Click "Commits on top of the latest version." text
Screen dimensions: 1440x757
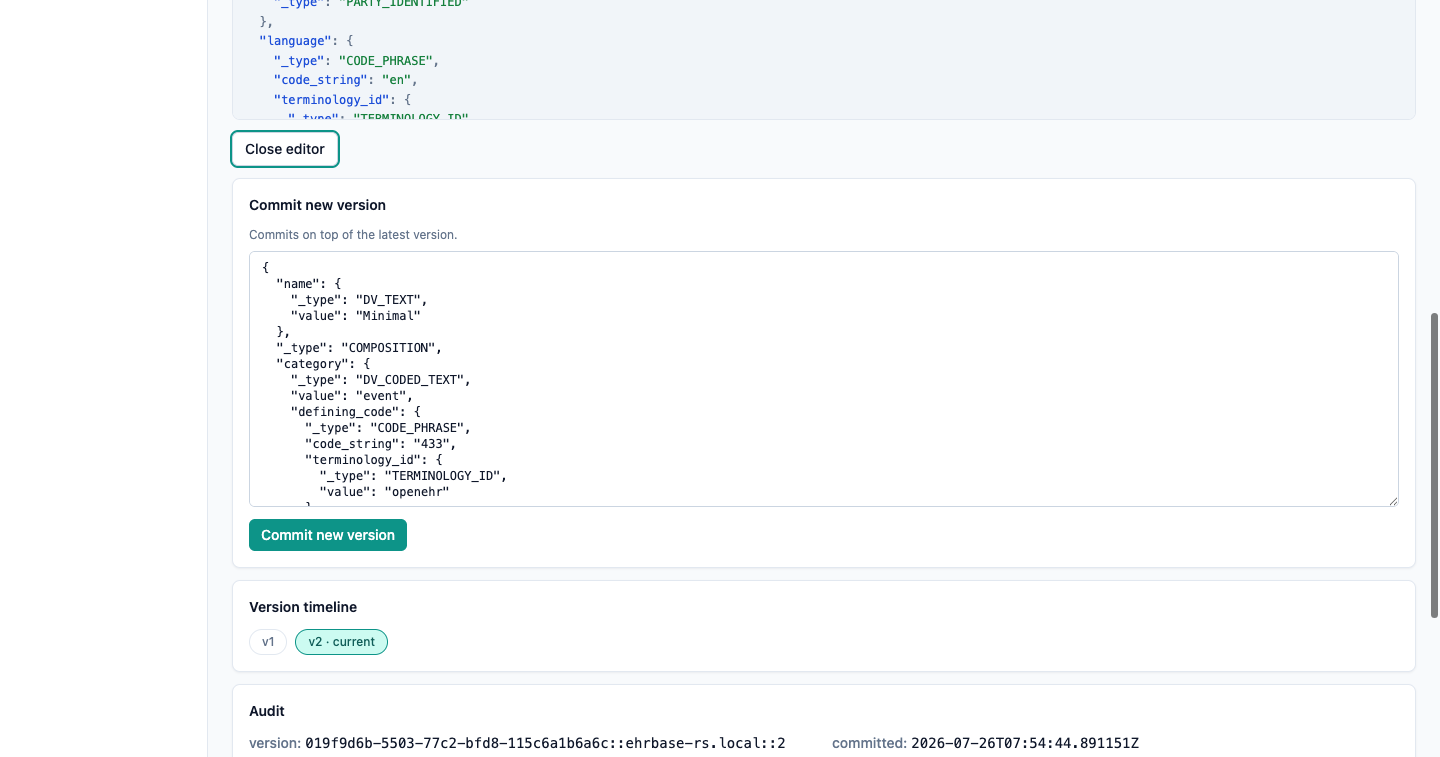click(353, 235)
